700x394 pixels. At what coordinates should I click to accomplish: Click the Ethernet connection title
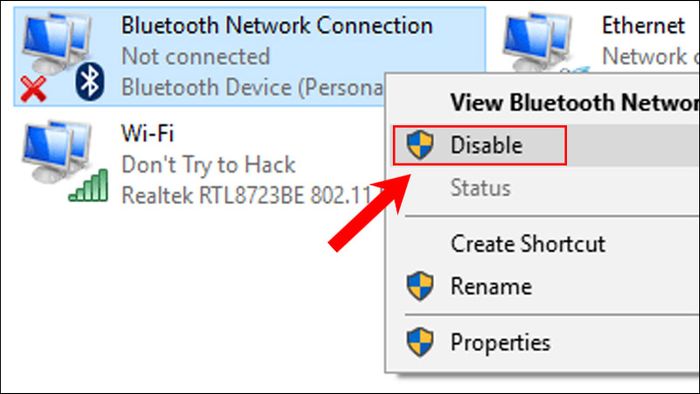pyautogui.click(x=643, y=25)
